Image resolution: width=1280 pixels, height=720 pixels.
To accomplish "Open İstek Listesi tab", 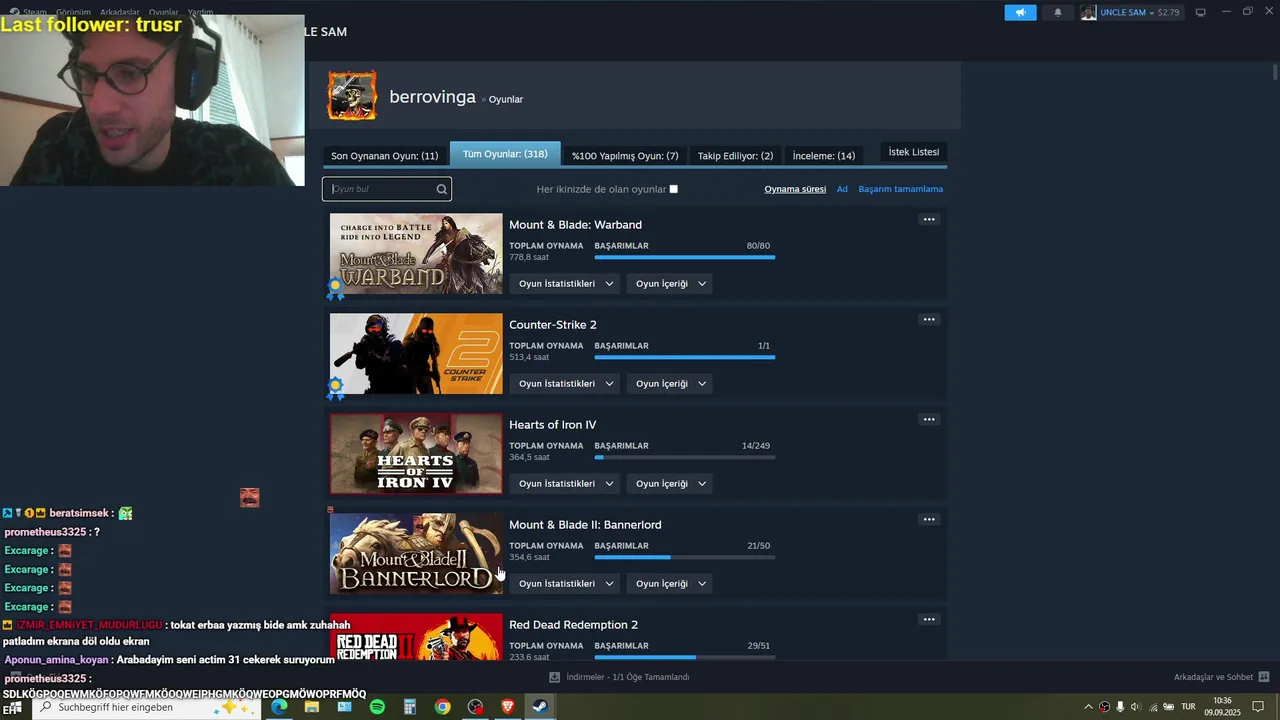I will 914,152.
